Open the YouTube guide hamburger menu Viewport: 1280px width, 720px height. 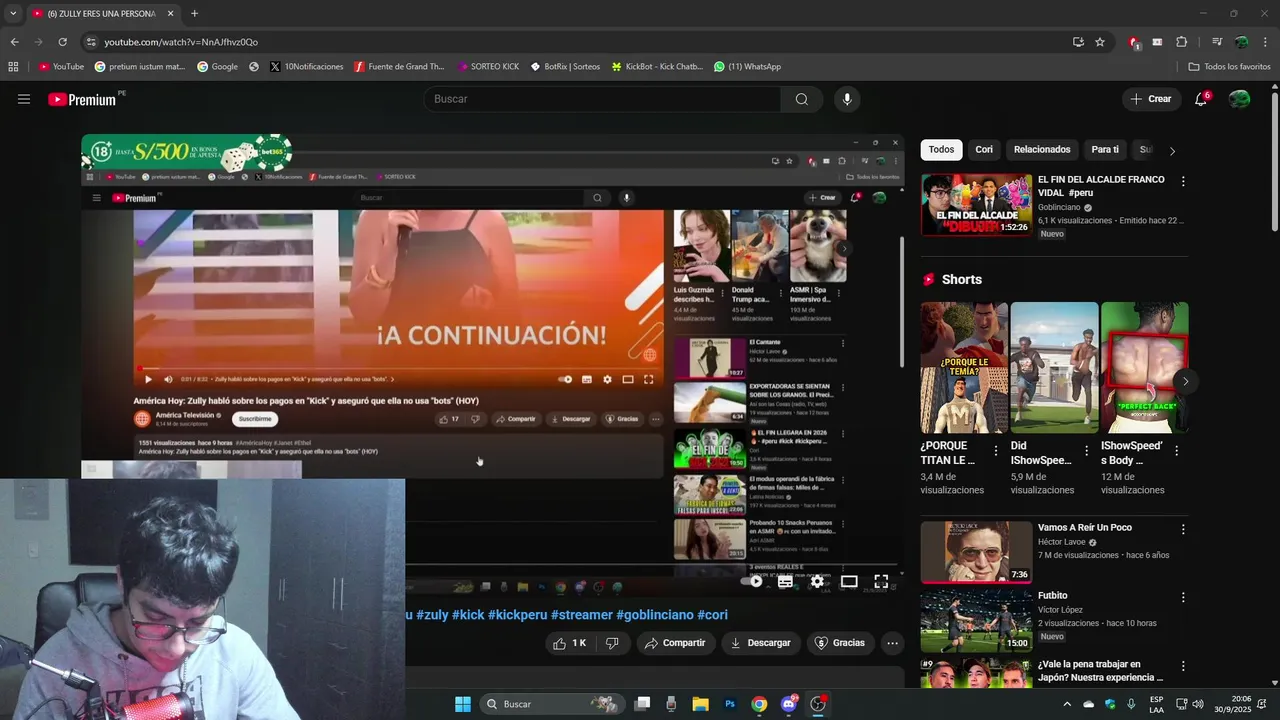click(24, 99)
